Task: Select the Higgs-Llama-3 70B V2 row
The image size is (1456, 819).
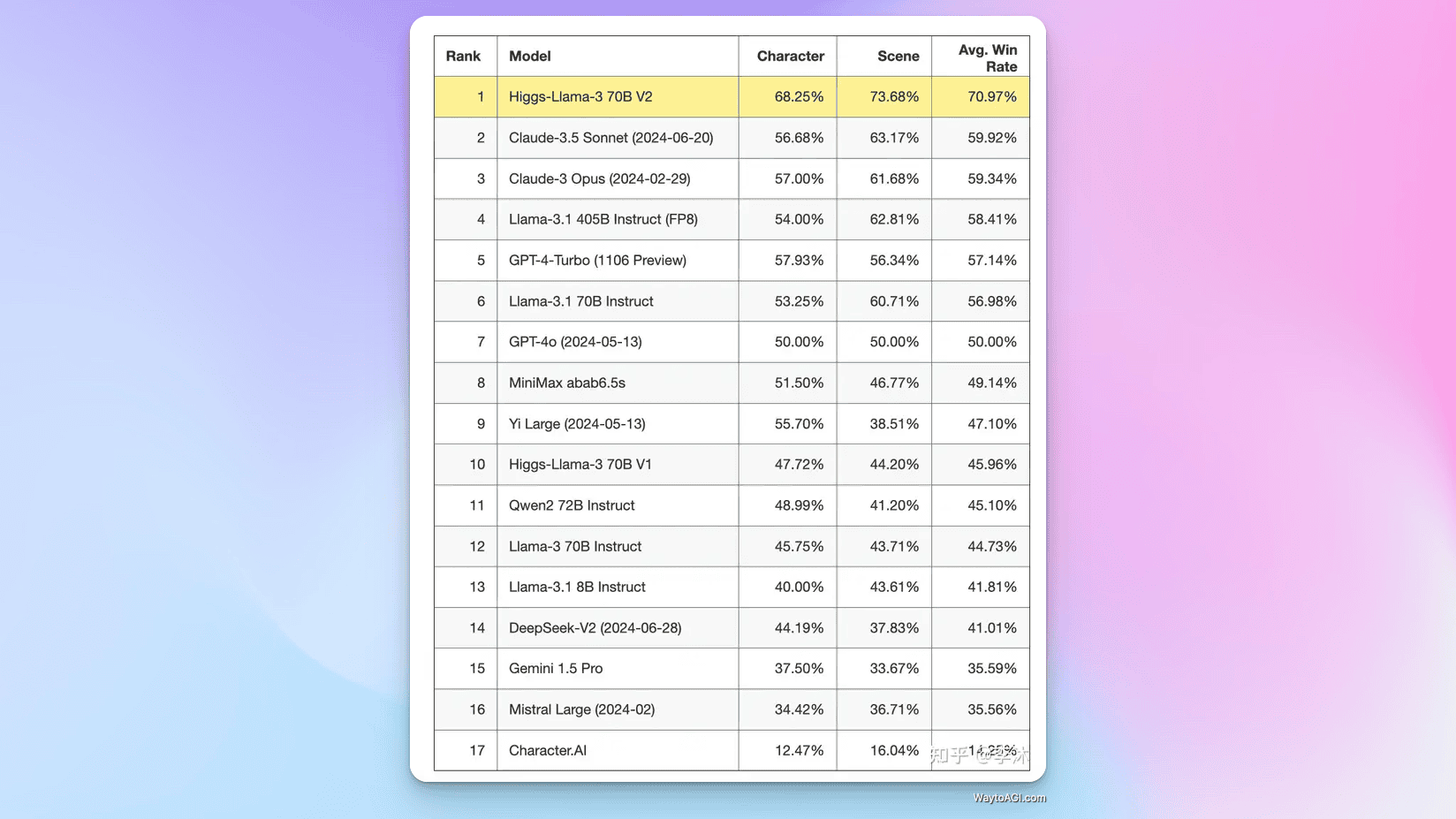Action: 732,97
